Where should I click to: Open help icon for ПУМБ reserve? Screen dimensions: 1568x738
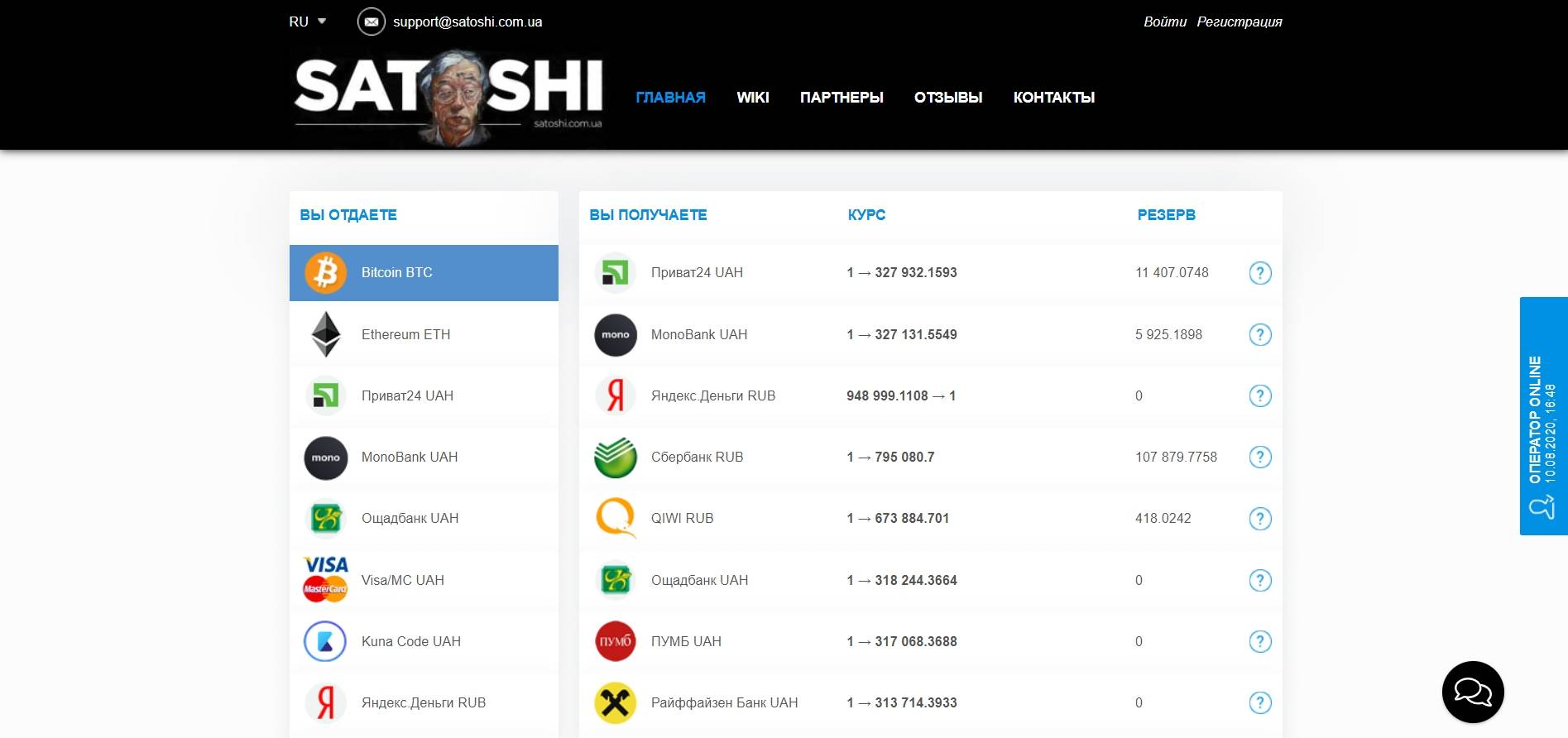click(x=1259, y=641)
